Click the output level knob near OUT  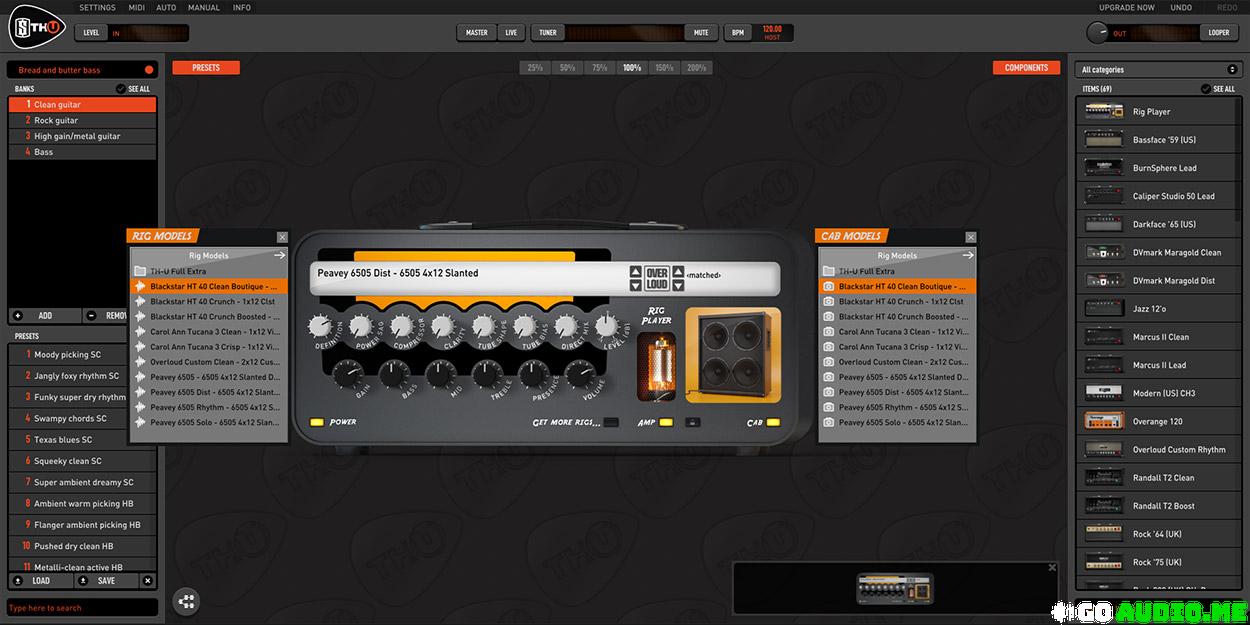pos(1098,33)
